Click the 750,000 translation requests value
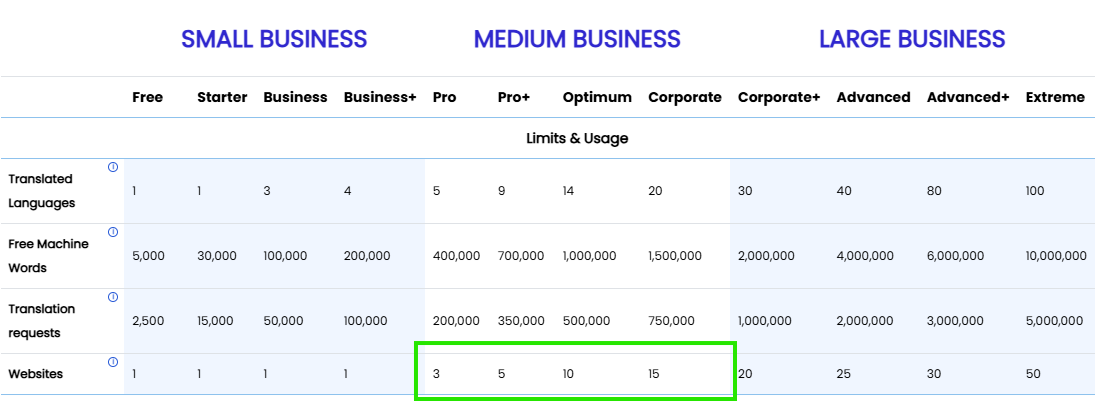1100x407 pixels. 671,321
